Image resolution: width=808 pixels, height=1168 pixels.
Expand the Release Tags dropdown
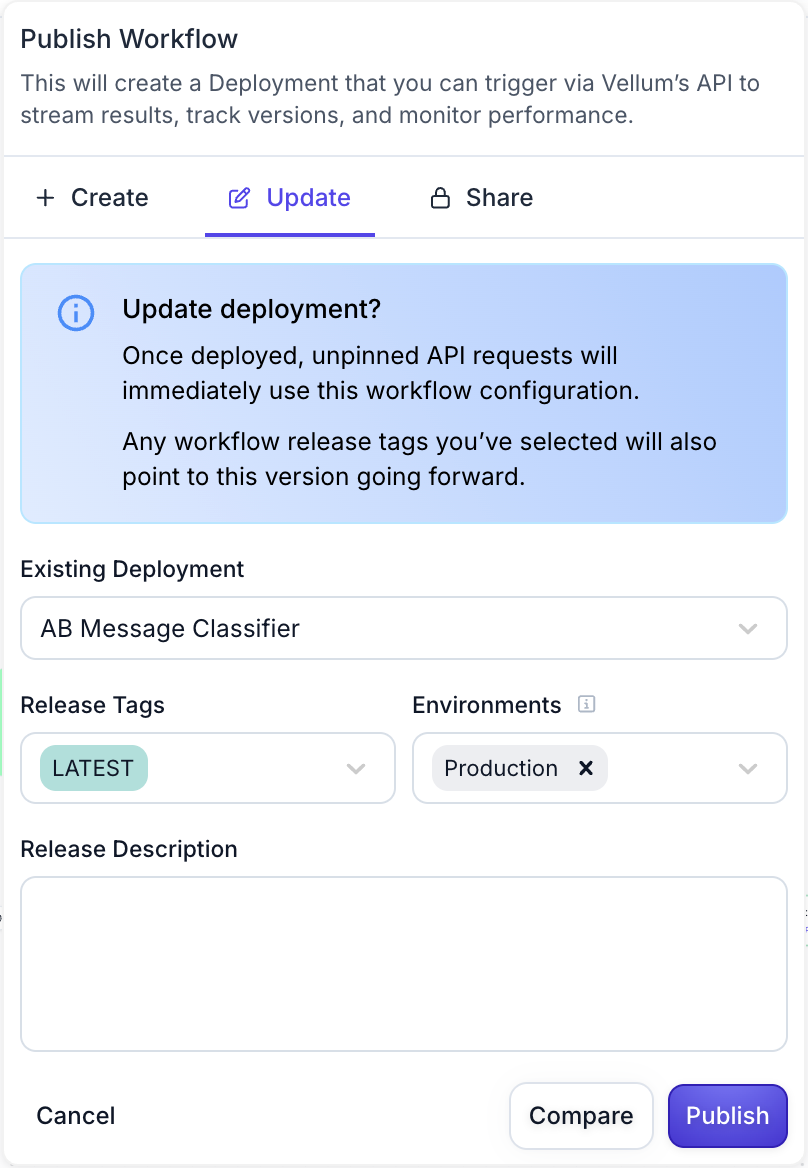[356, 768]
